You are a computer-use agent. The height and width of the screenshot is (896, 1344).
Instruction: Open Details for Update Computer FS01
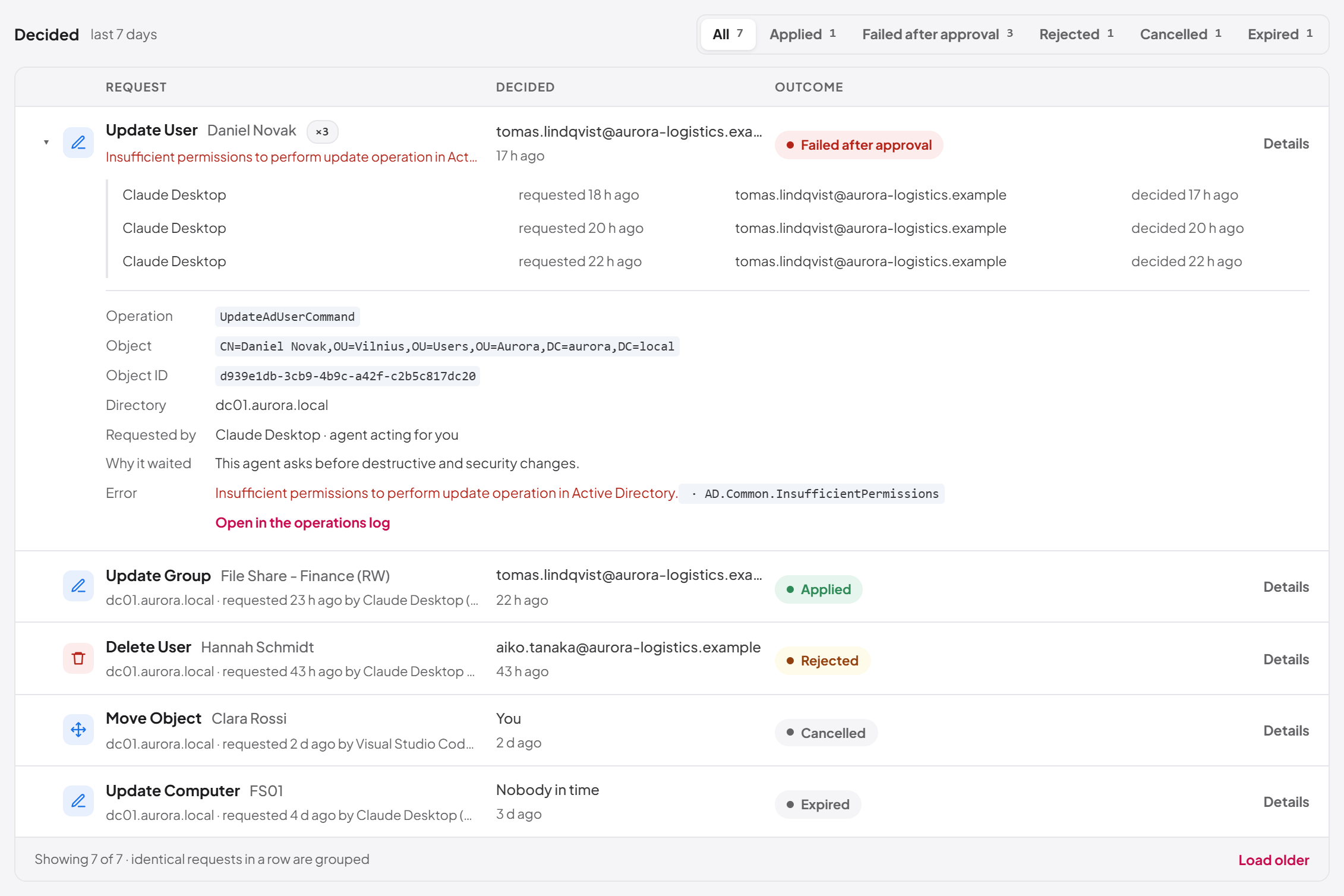coord(1286,802)
